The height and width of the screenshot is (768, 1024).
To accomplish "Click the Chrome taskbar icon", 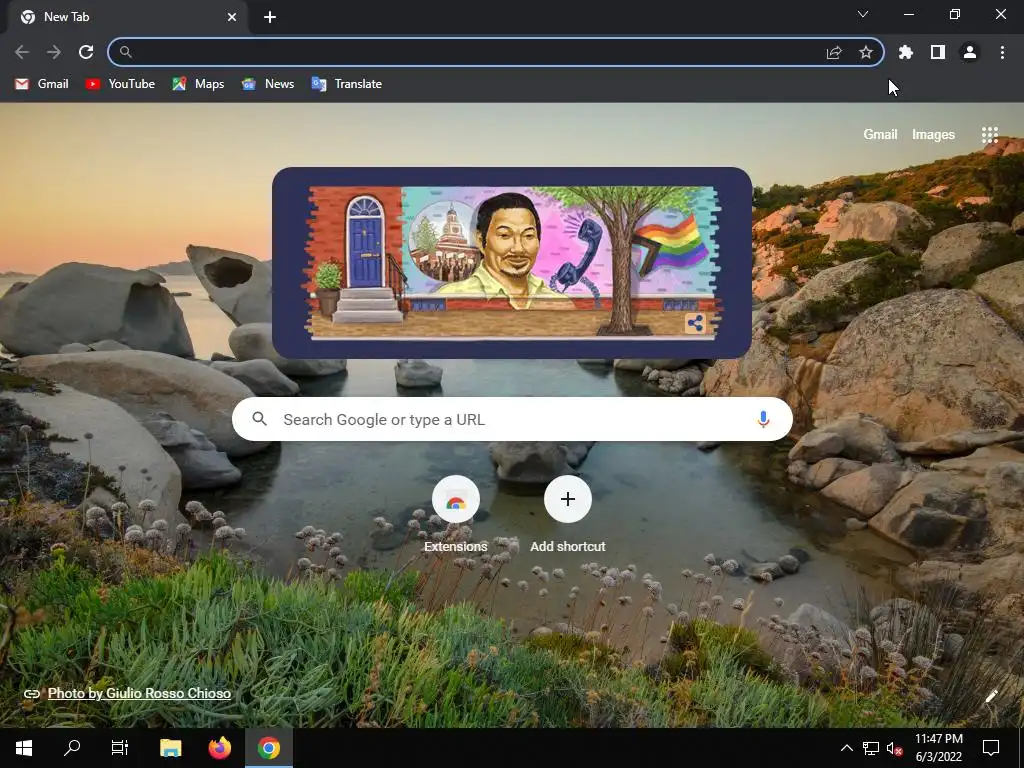I will (268, 748).
